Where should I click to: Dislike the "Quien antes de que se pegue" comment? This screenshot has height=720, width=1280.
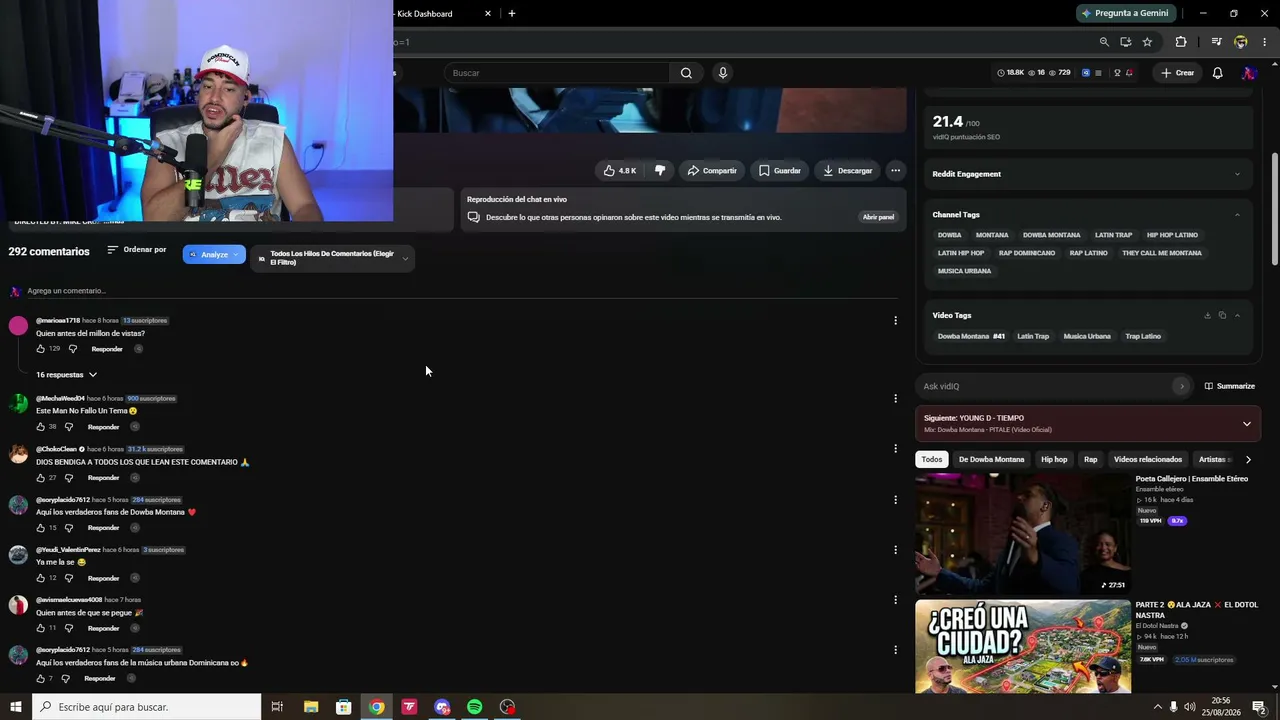click(x=69, y=628)
